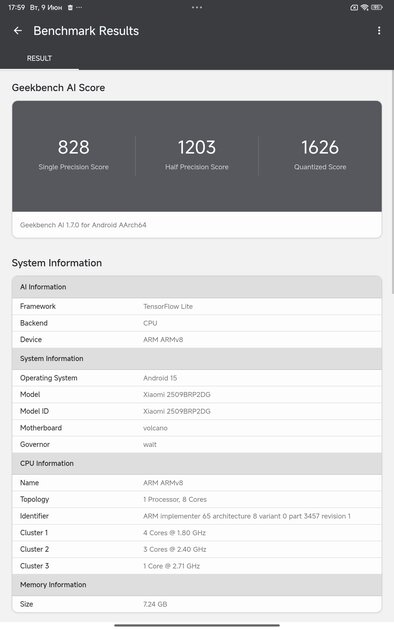Tap the Memory Information section header
The height and width of the screenshot is (630, 394).
[x=197, y=585]
